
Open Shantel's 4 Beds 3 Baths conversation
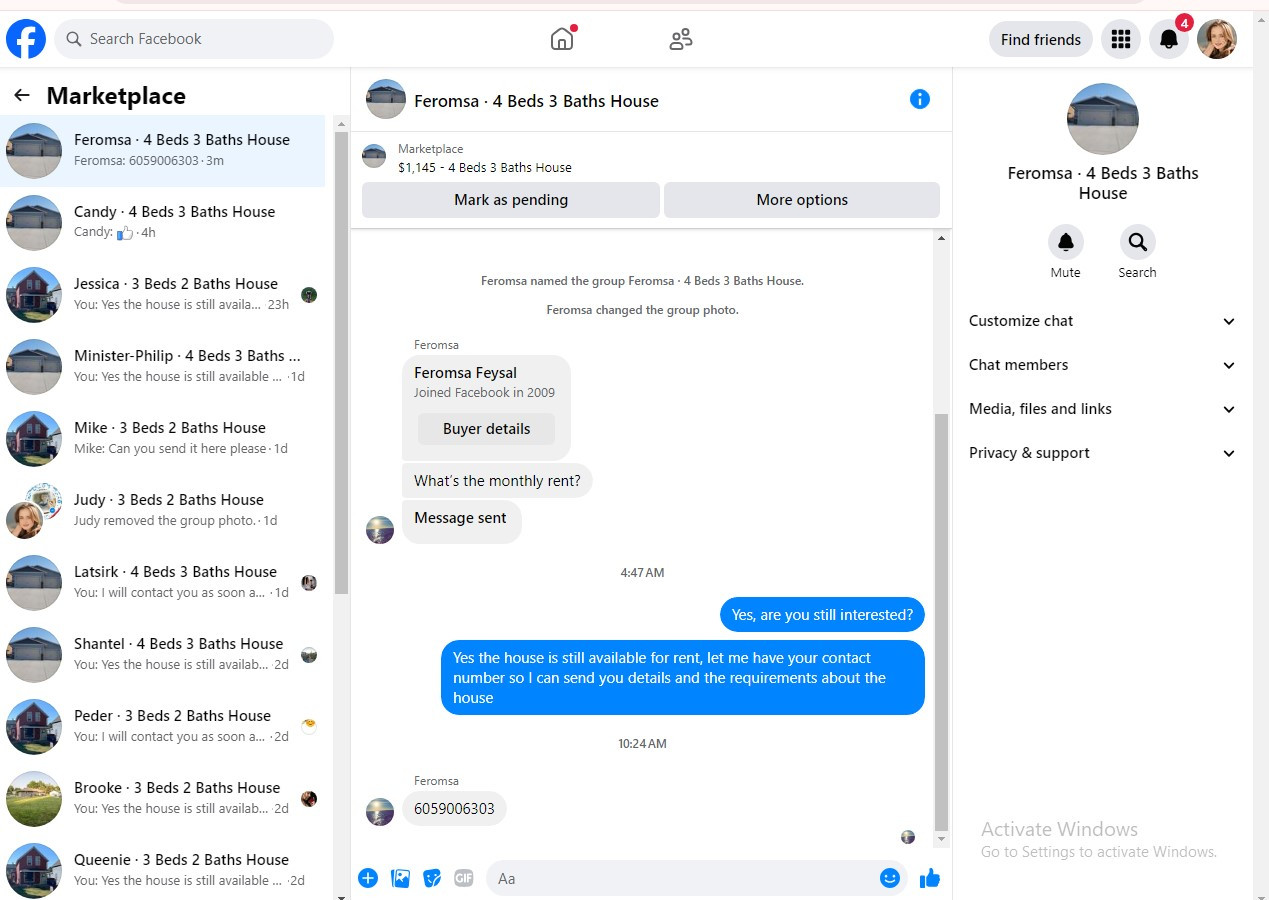[x=163, y=655]
